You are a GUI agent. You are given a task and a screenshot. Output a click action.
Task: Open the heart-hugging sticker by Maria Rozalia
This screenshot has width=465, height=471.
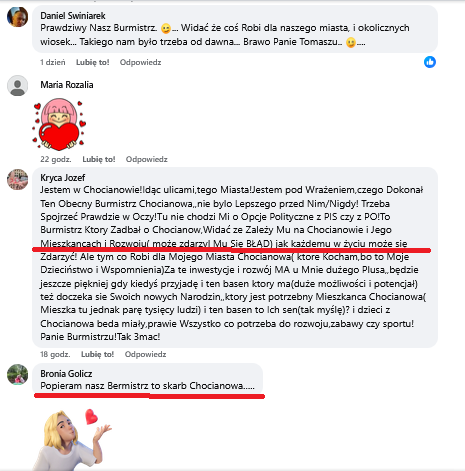59,124
